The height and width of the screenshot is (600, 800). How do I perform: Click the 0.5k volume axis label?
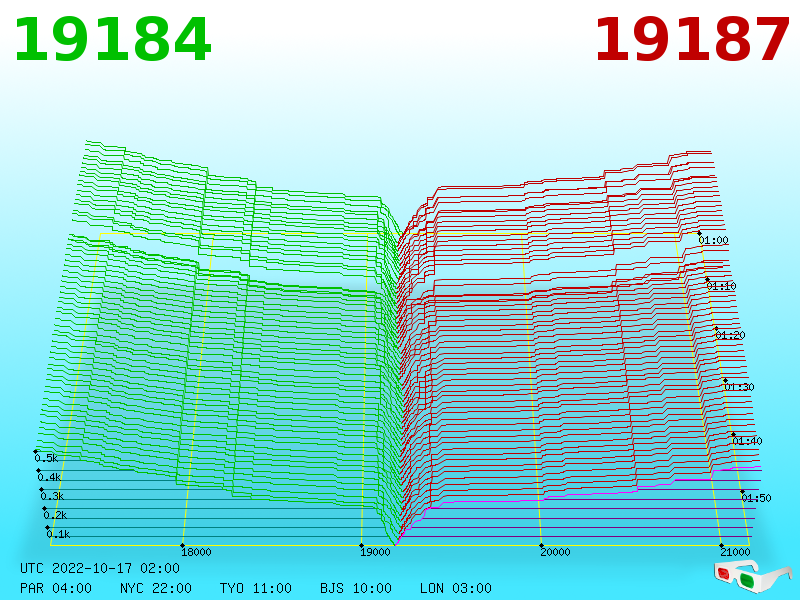(46, 458)
